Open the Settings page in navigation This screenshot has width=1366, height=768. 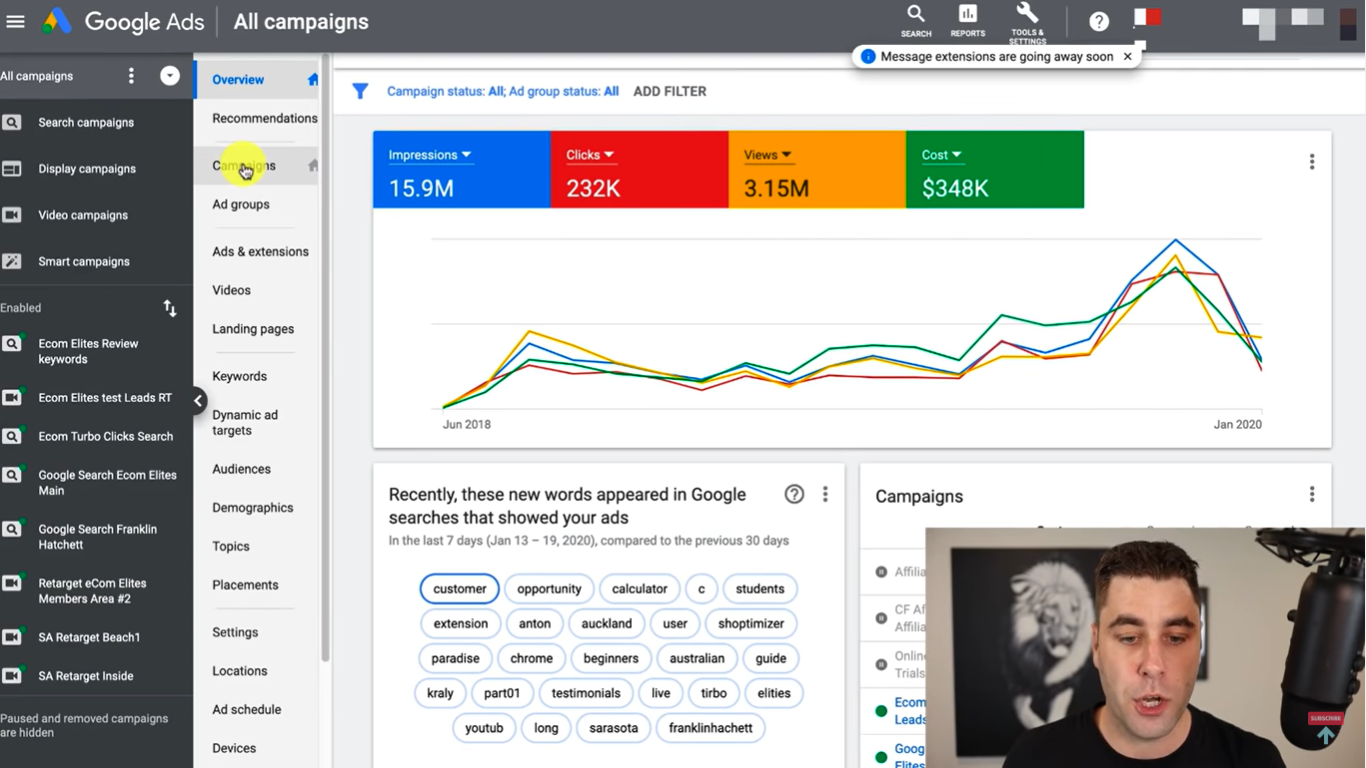[x=235, y=633]
